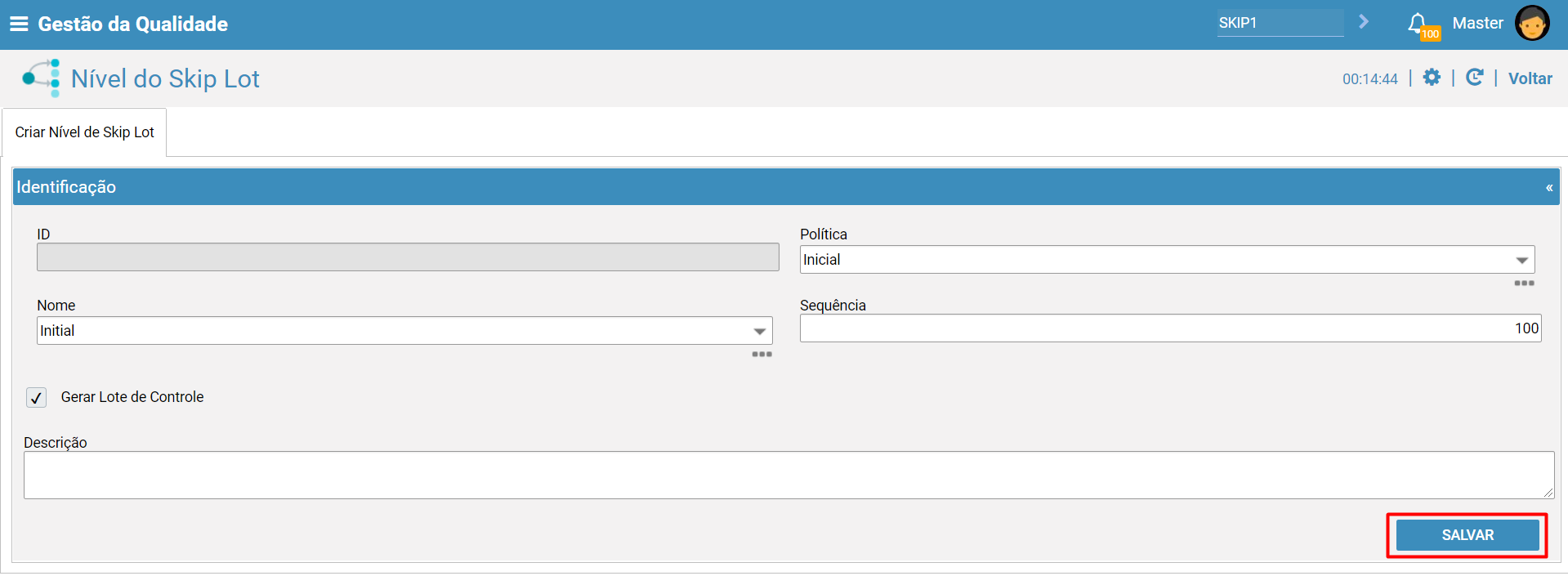This screenshot has width=1568, height=576.
Task: Click the Gestão da Qualidade title
Action: pyautogui.click(x=132, y=25)
